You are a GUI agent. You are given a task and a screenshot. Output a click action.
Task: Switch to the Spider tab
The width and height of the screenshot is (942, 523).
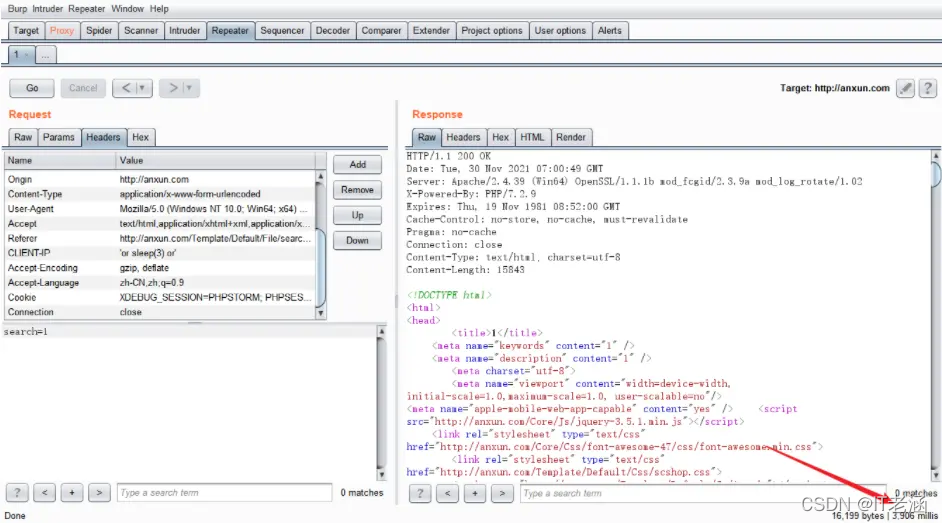(x=99, y=31)
